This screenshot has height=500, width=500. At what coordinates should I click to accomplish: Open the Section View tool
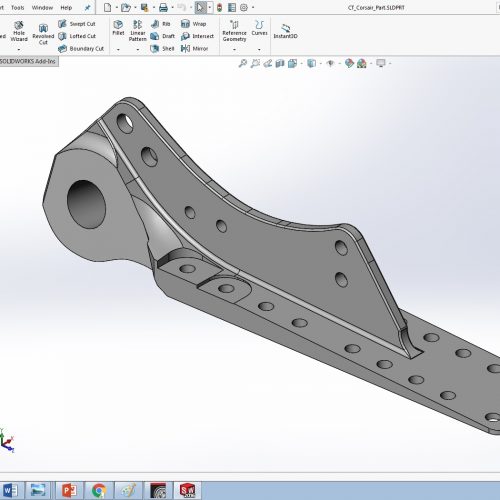tap(280, 63)
